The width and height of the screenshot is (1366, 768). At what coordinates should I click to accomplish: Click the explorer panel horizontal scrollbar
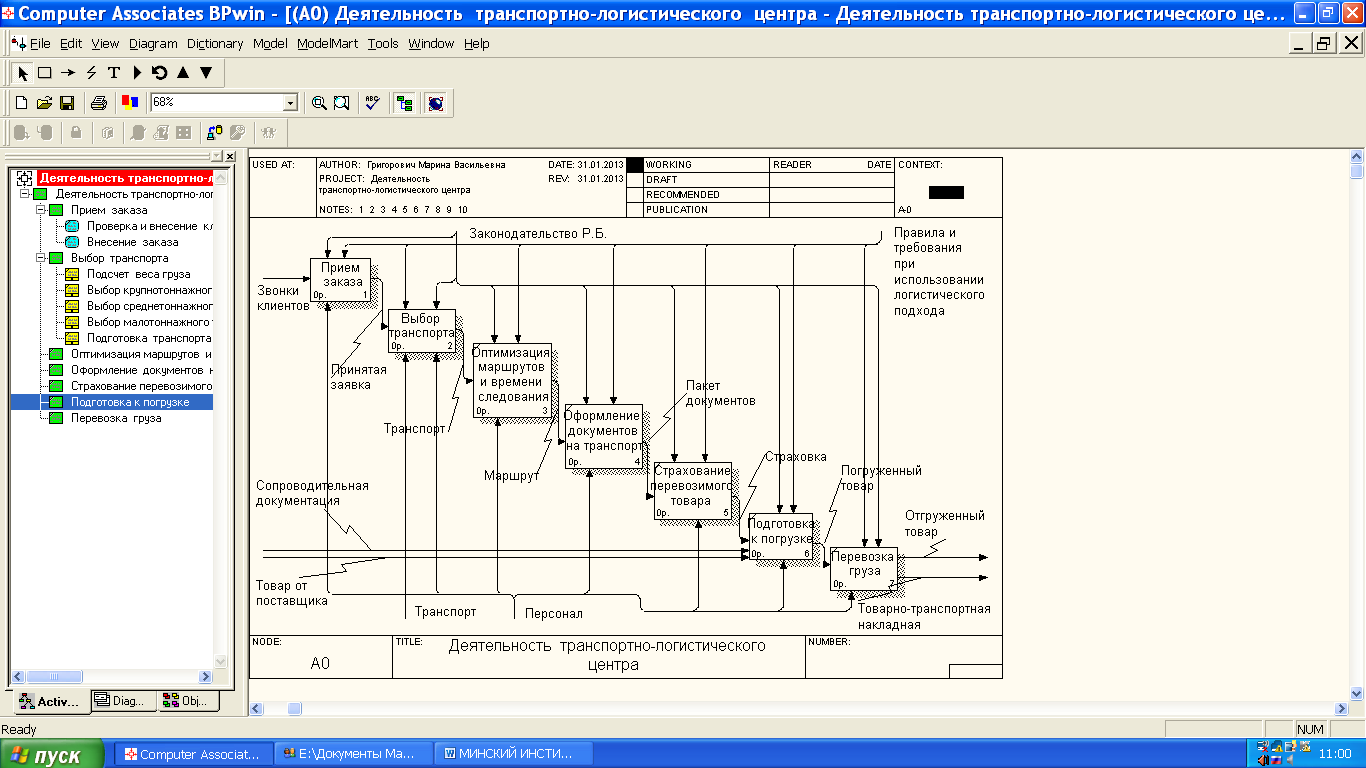(x=112, y=677)
